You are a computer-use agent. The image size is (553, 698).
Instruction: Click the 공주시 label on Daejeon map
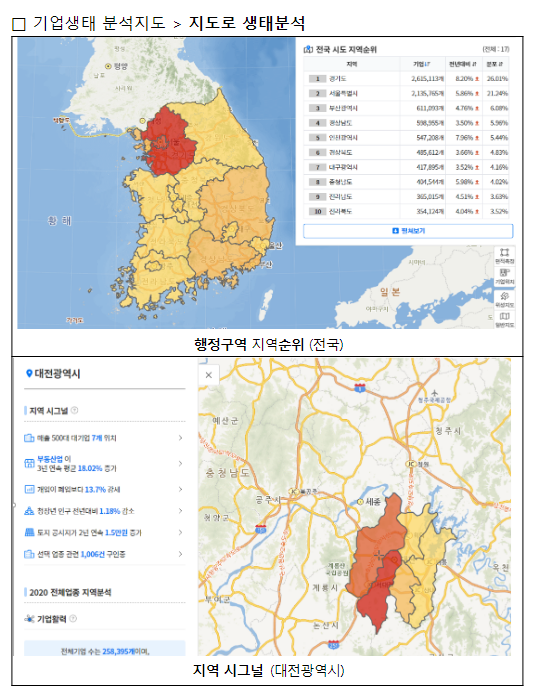tap(267, 499)
